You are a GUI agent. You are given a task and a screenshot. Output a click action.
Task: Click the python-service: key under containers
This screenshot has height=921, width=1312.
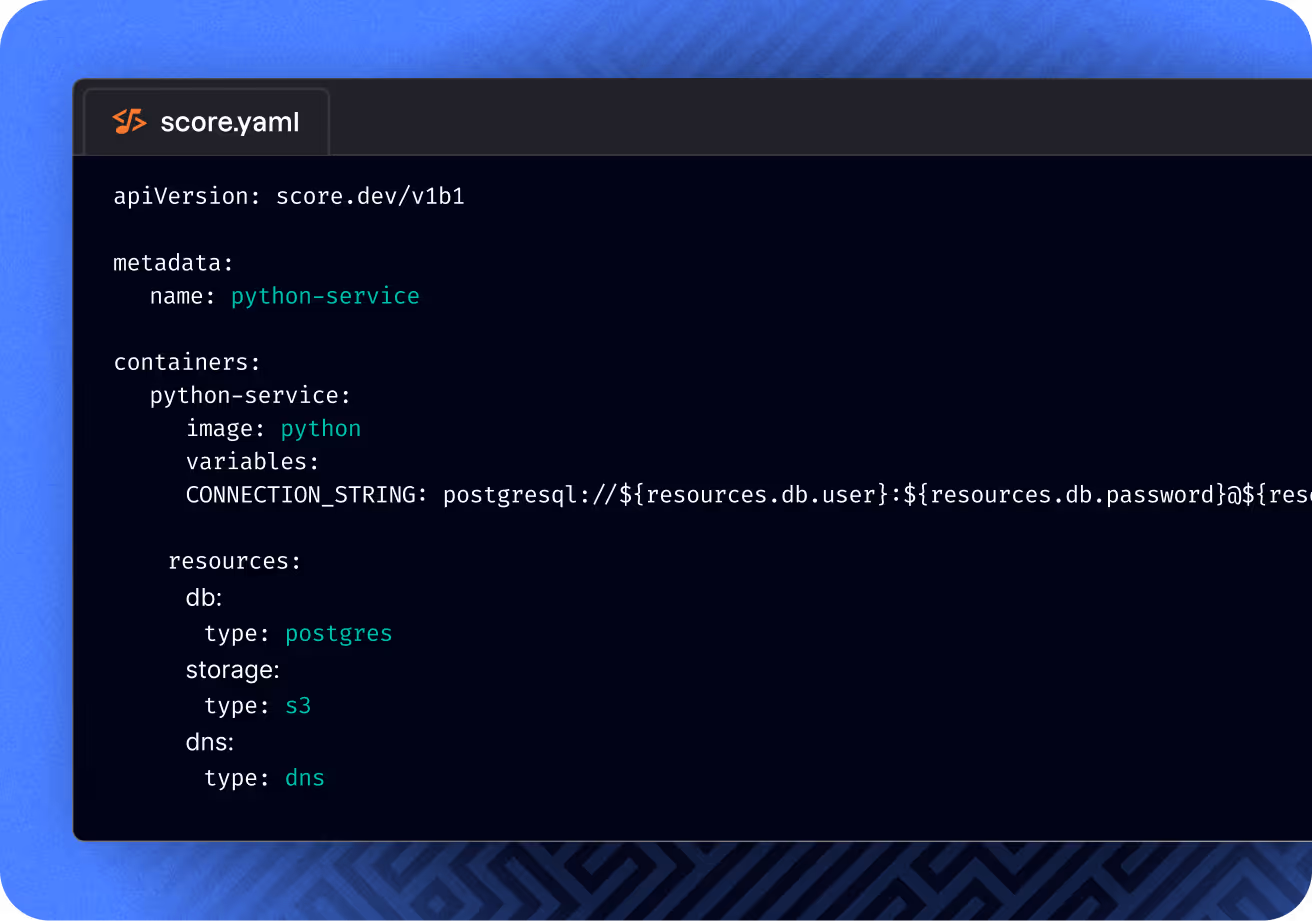click(x=250, y=395)
